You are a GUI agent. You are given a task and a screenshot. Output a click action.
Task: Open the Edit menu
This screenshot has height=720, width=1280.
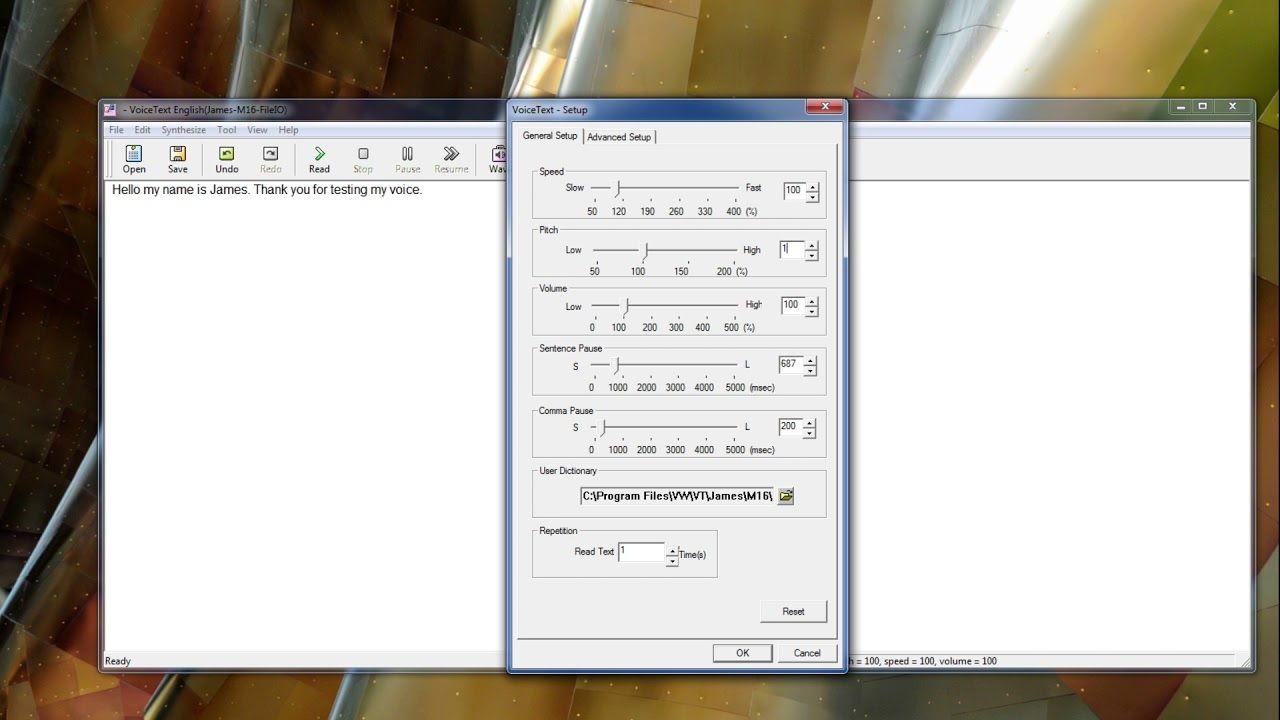tap(143, 130)
